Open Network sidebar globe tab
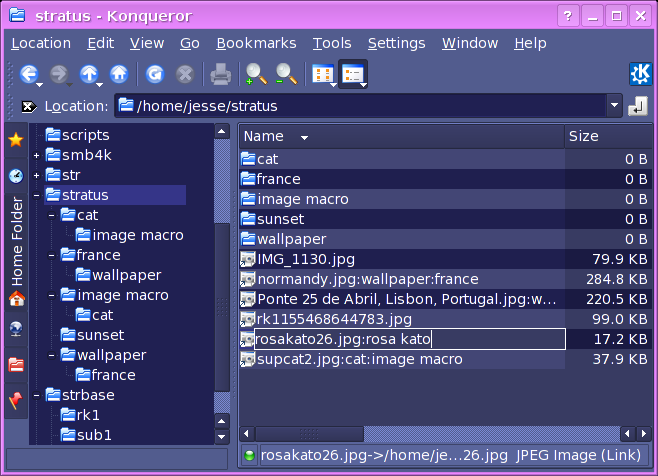 pos(16,329)
